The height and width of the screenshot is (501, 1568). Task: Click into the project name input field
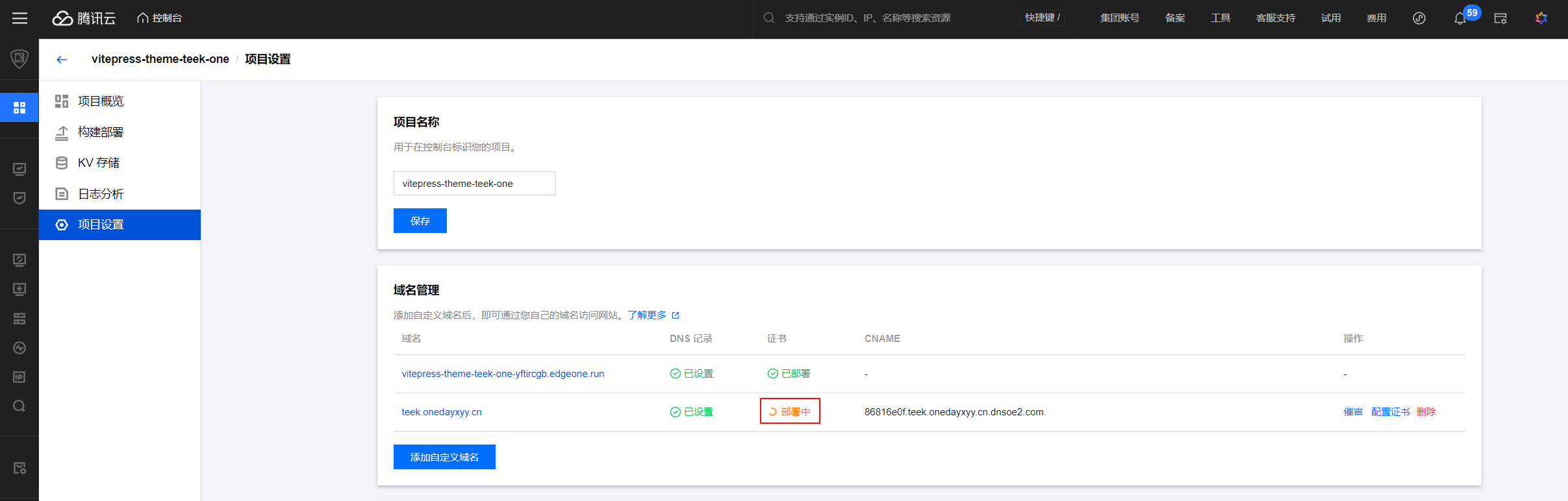474,184
